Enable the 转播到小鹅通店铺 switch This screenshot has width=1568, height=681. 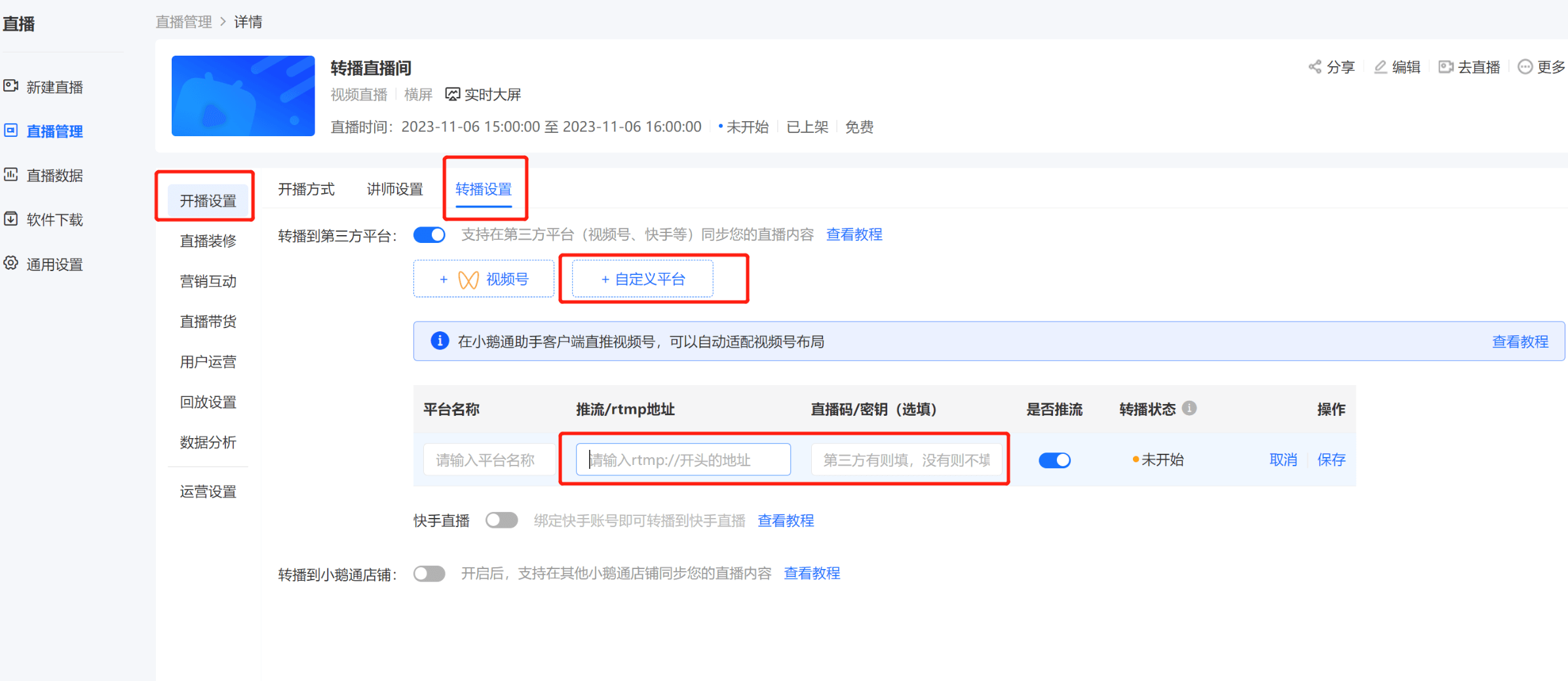click(x=429, y=574)
